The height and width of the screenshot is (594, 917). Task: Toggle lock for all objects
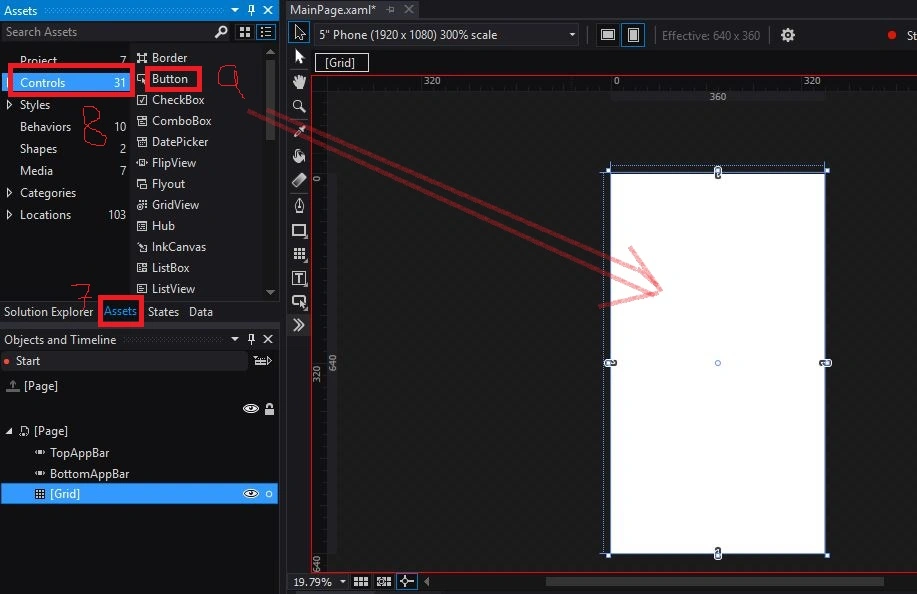point(270,409)
